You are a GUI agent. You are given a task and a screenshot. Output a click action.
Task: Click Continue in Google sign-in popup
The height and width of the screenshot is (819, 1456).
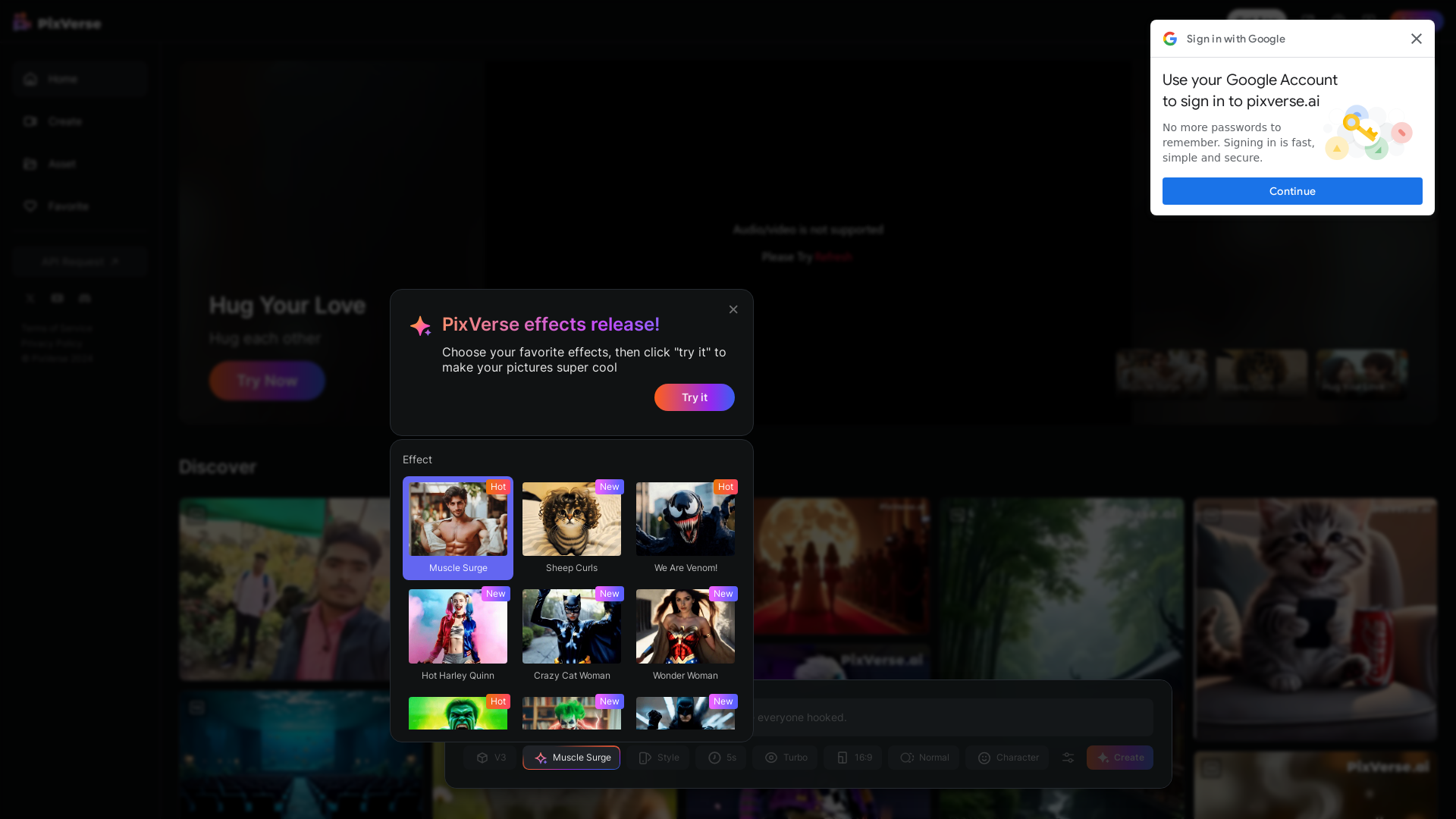1292,191
